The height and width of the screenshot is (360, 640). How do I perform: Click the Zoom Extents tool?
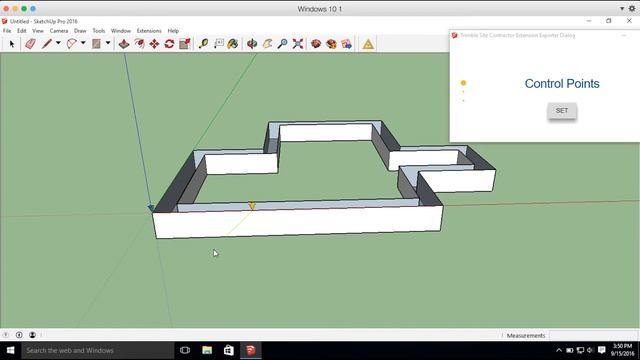tap(298, 44)
